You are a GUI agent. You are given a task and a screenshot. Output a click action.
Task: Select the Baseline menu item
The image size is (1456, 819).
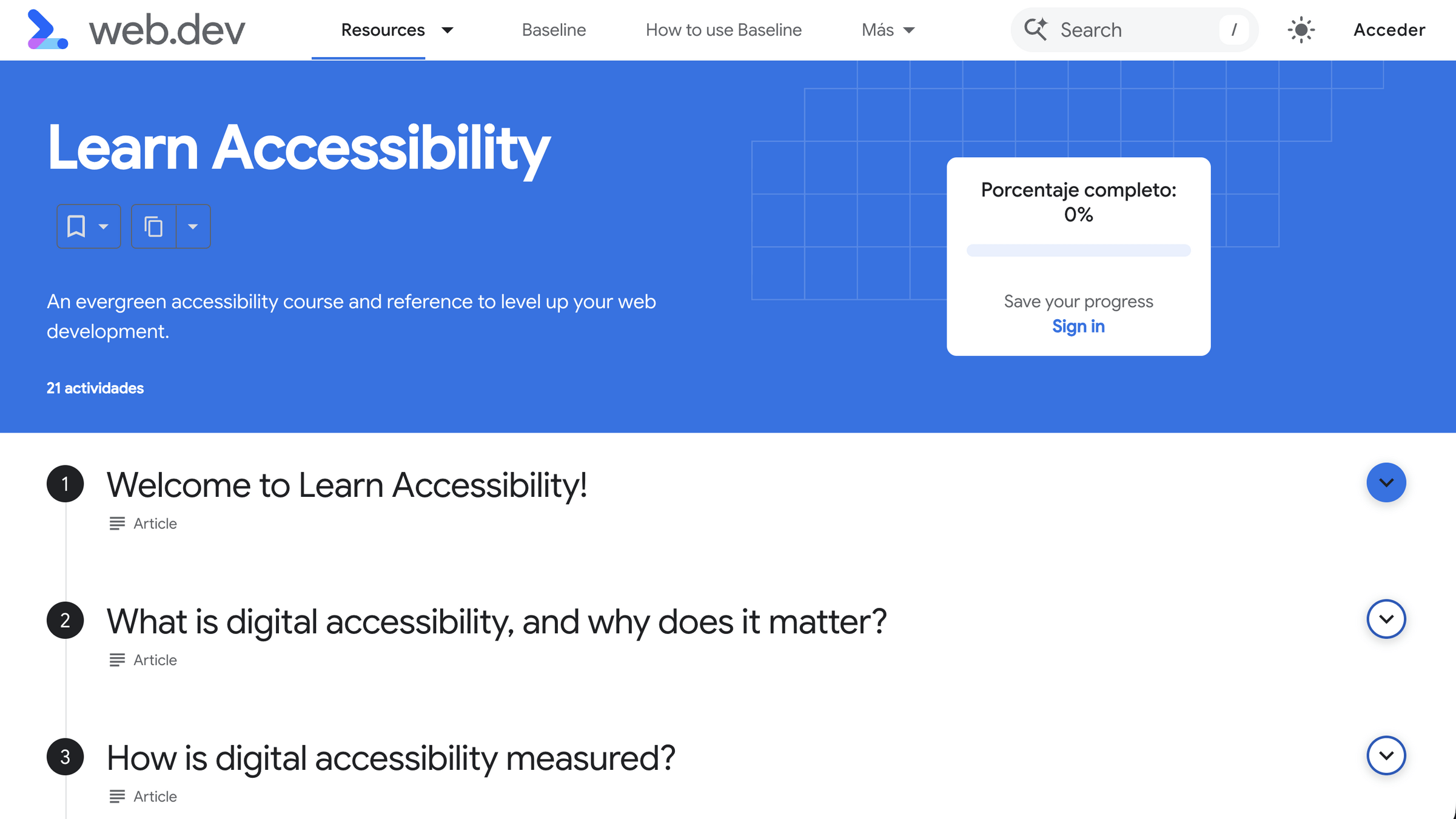tap(554, 30)
